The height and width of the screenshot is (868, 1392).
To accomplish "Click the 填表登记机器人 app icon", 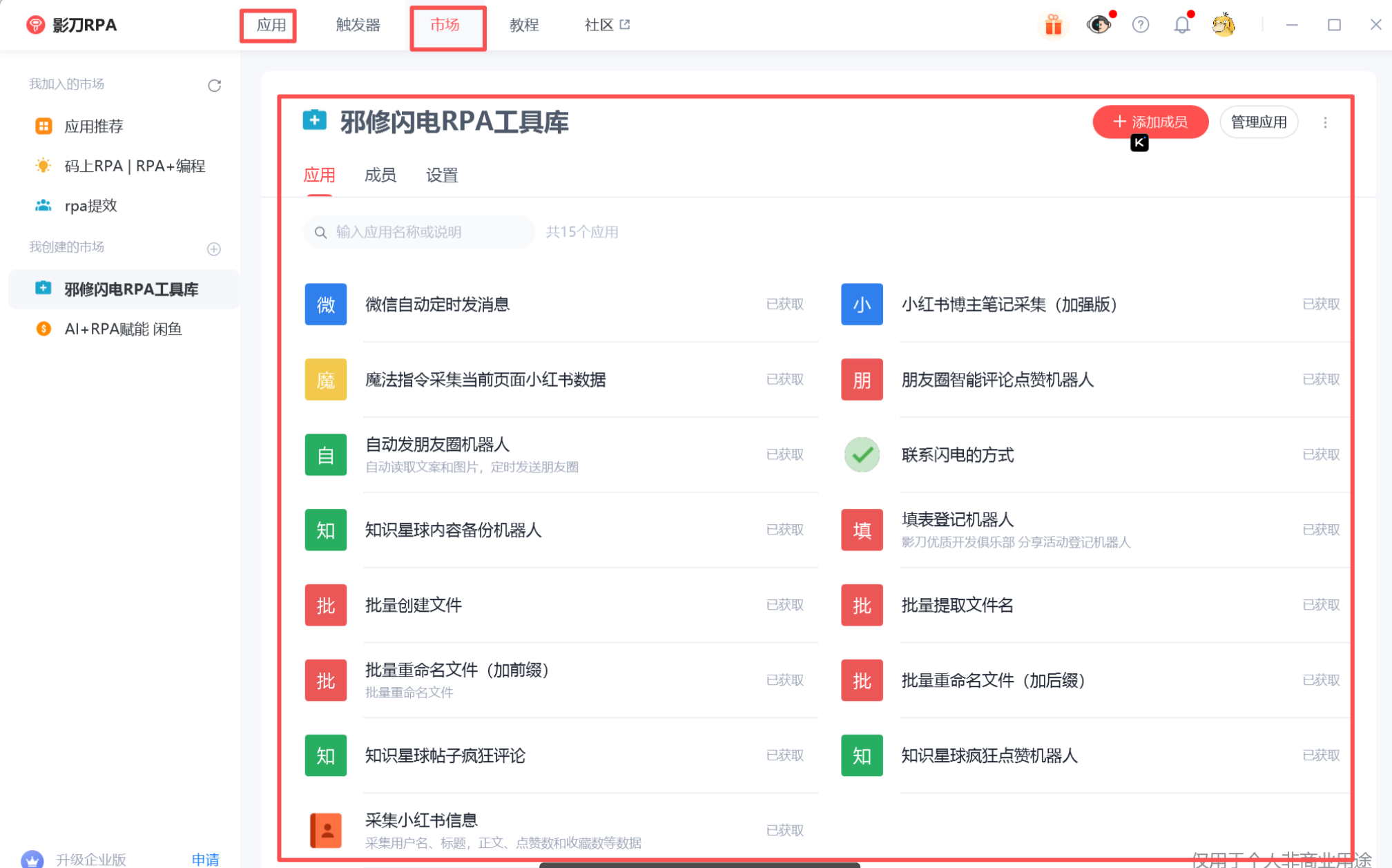I will 861,530.
